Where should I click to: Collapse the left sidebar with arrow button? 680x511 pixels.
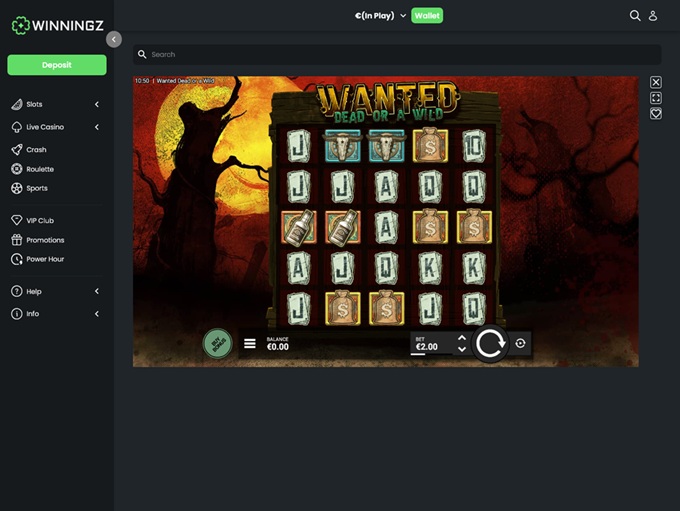point(114,39)
